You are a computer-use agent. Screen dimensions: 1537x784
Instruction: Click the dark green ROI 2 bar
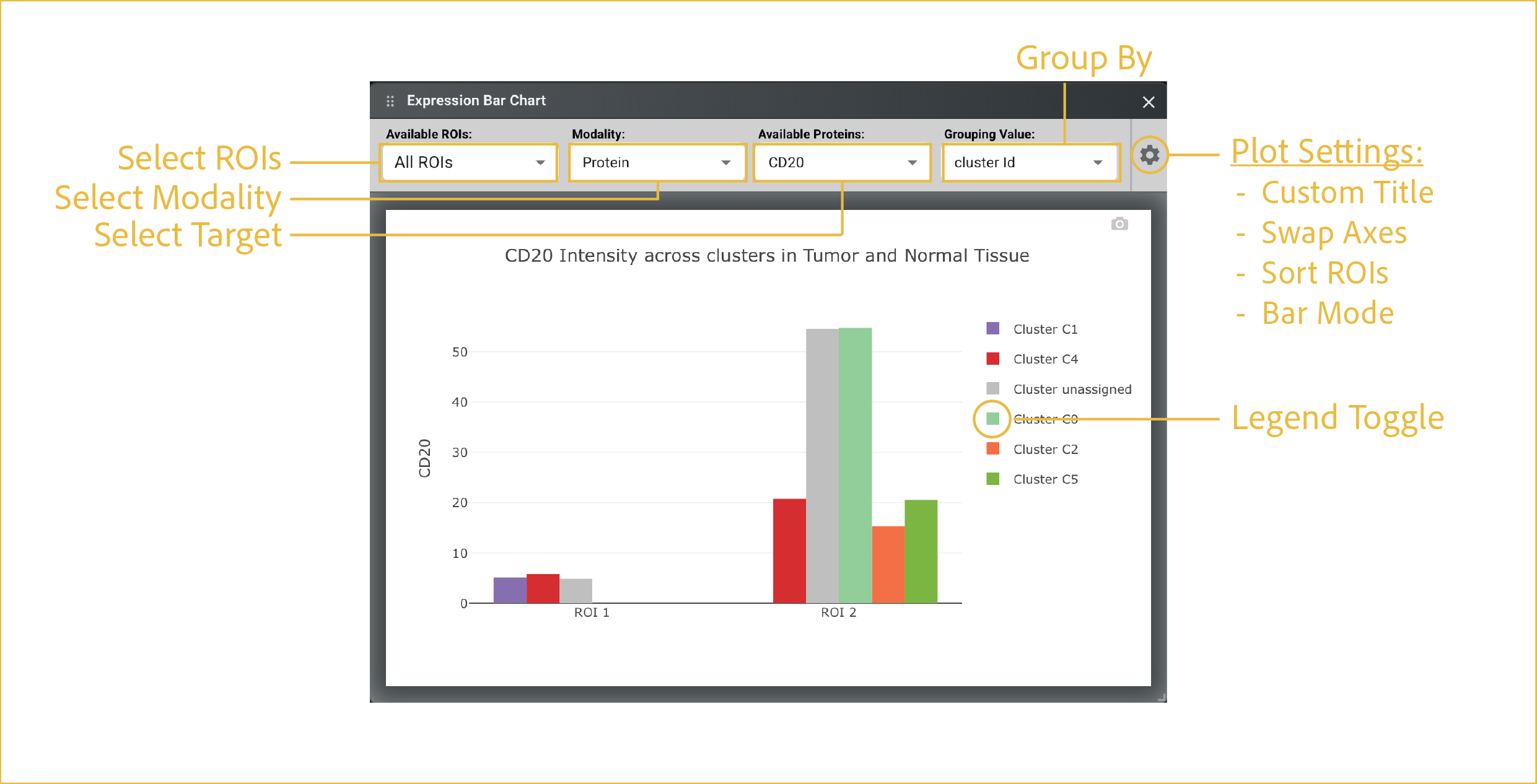point(921,551)
